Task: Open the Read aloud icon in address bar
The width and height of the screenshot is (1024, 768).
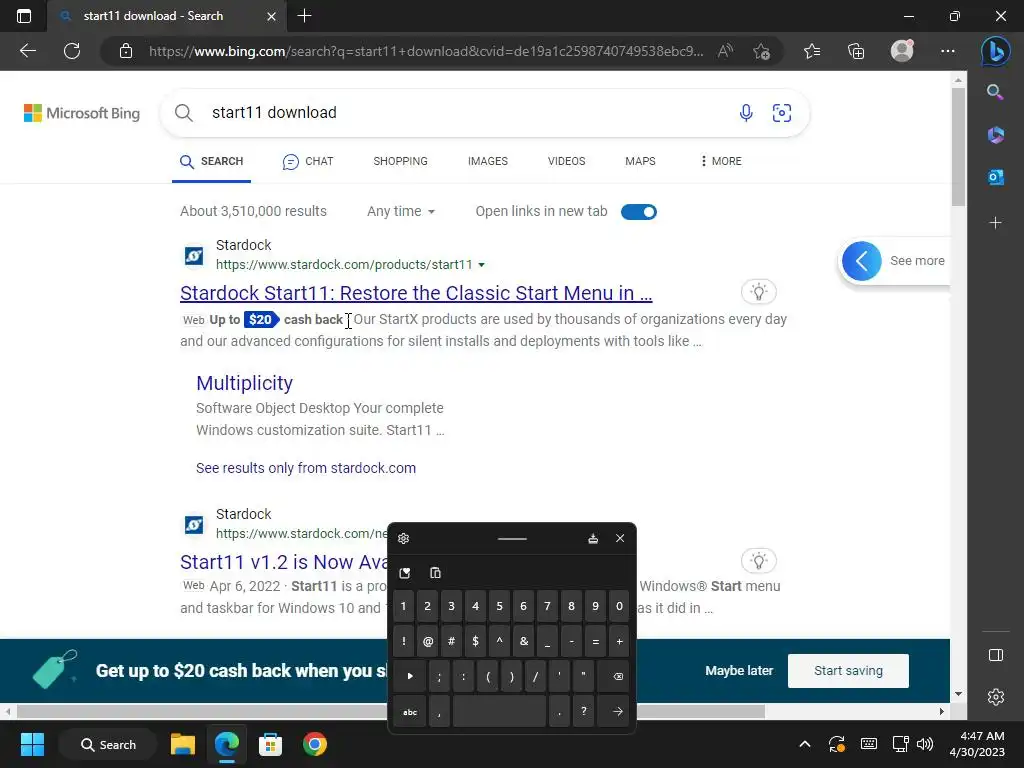Action: (x=725, y=51)
